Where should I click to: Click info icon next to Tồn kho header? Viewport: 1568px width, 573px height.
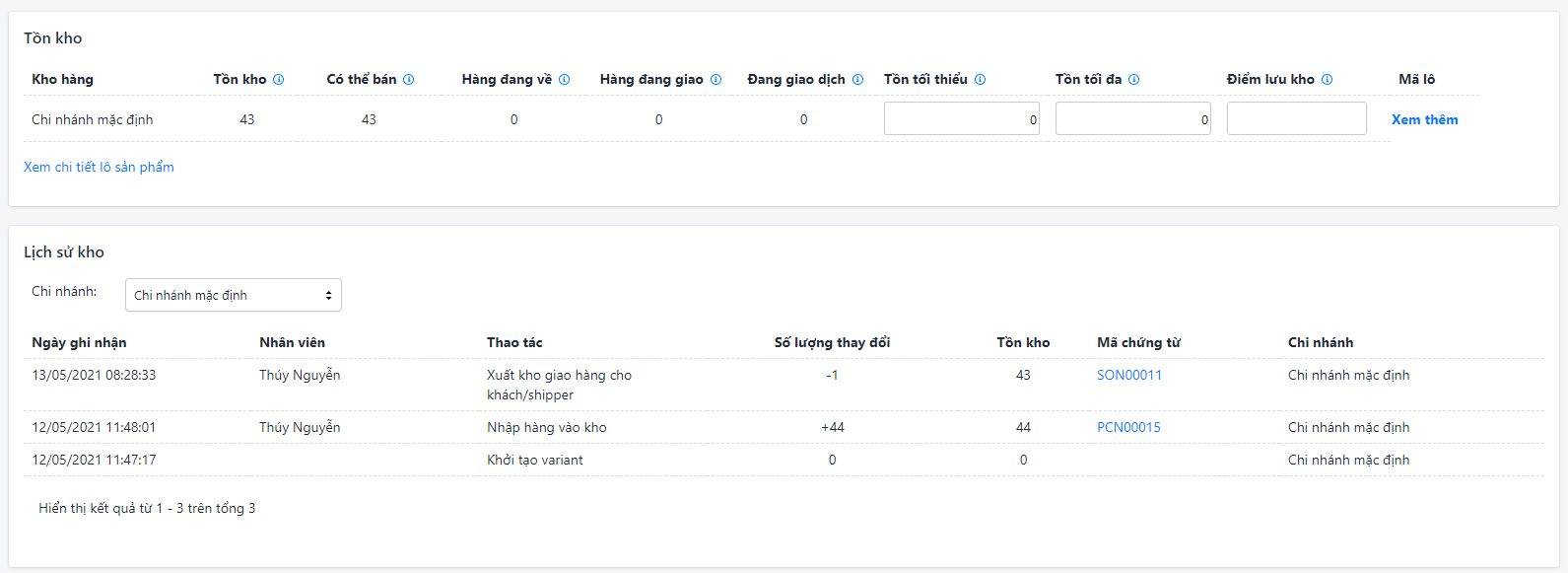point(279,80)
